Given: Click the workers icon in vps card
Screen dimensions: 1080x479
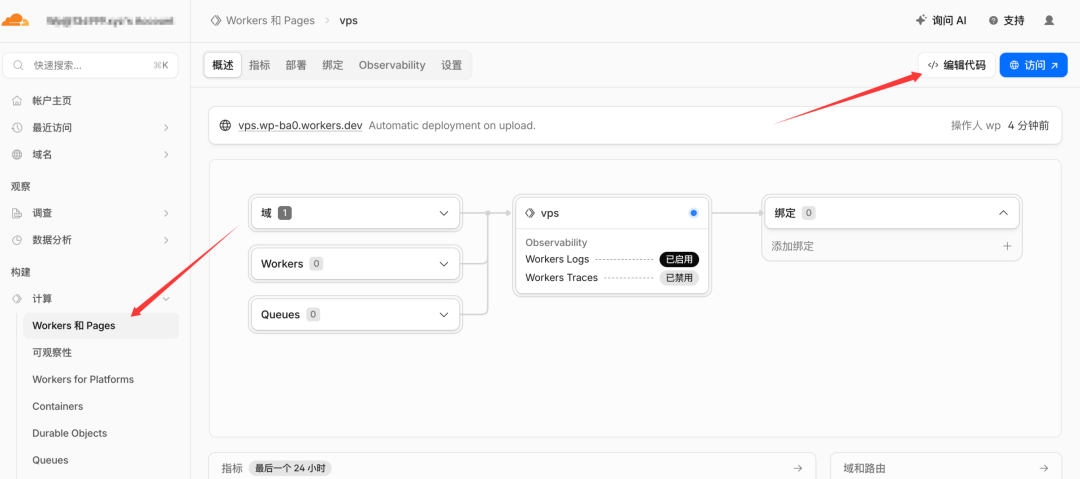Looking at the screenshot, I should click(x=530, y=214).
